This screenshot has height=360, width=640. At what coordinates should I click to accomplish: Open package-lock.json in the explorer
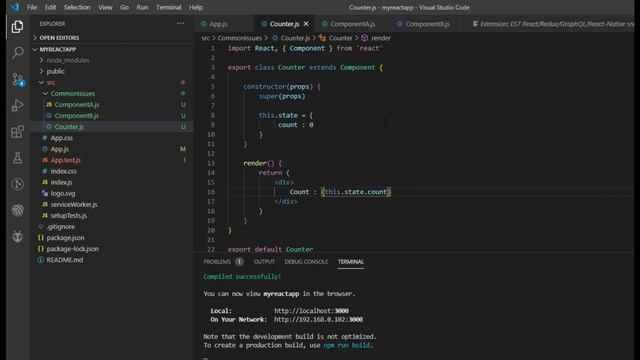coord(111,249)
